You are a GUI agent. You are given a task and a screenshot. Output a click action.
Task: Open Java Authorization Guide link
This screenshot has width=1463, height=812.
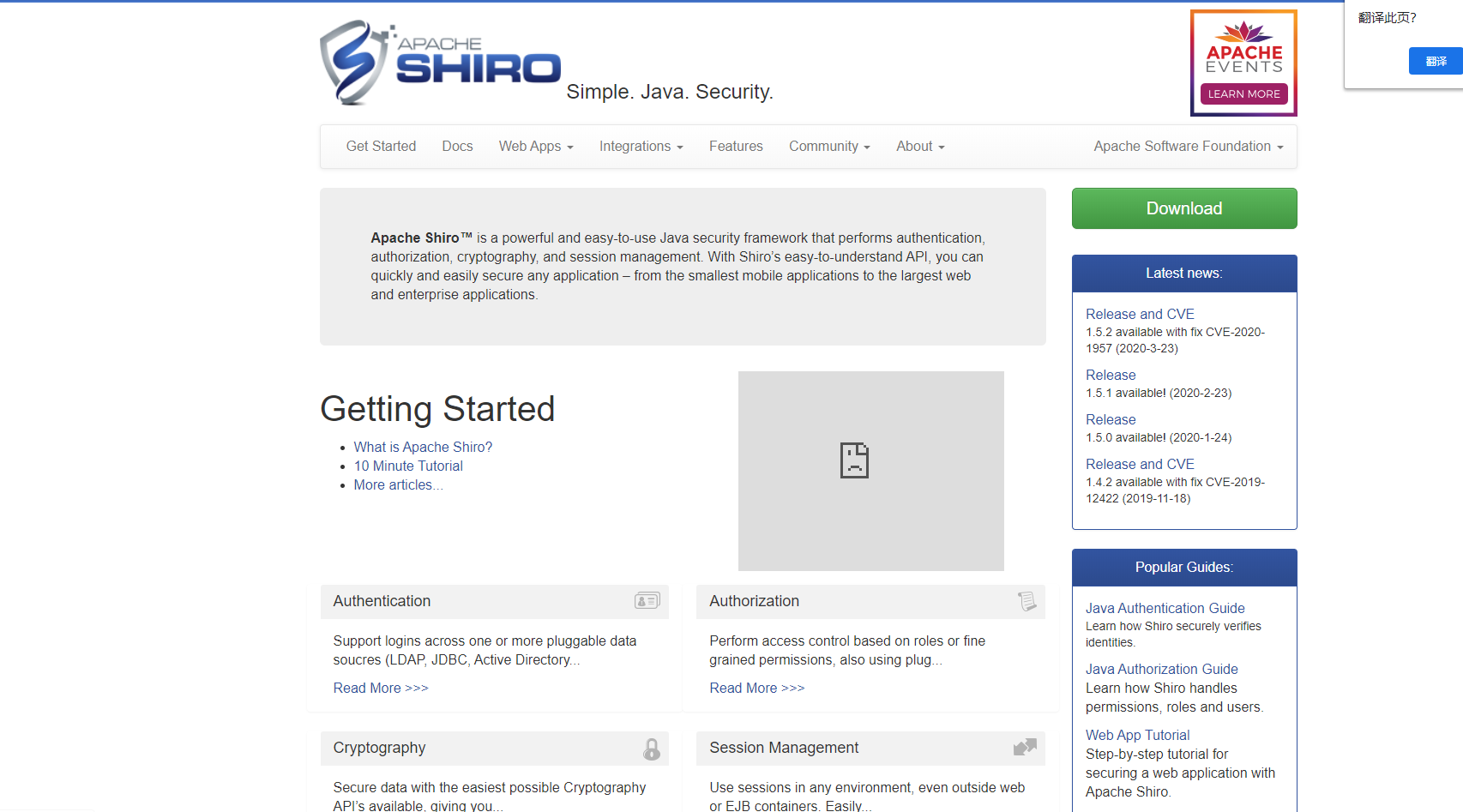point(1161,669)
